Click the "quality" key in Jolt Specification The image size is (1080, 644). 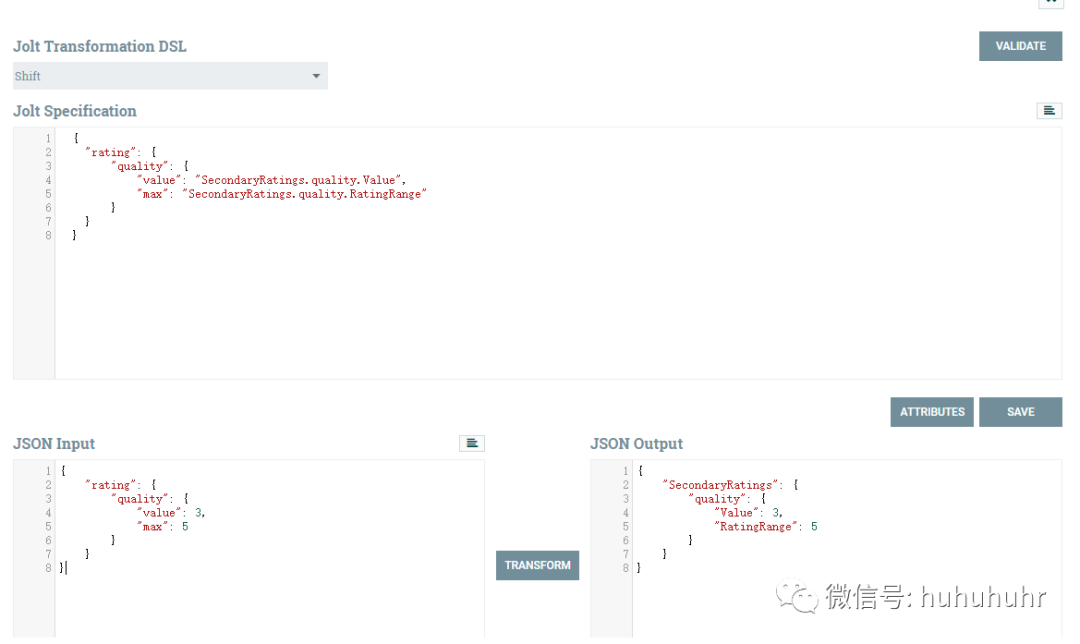pos(140,166)
